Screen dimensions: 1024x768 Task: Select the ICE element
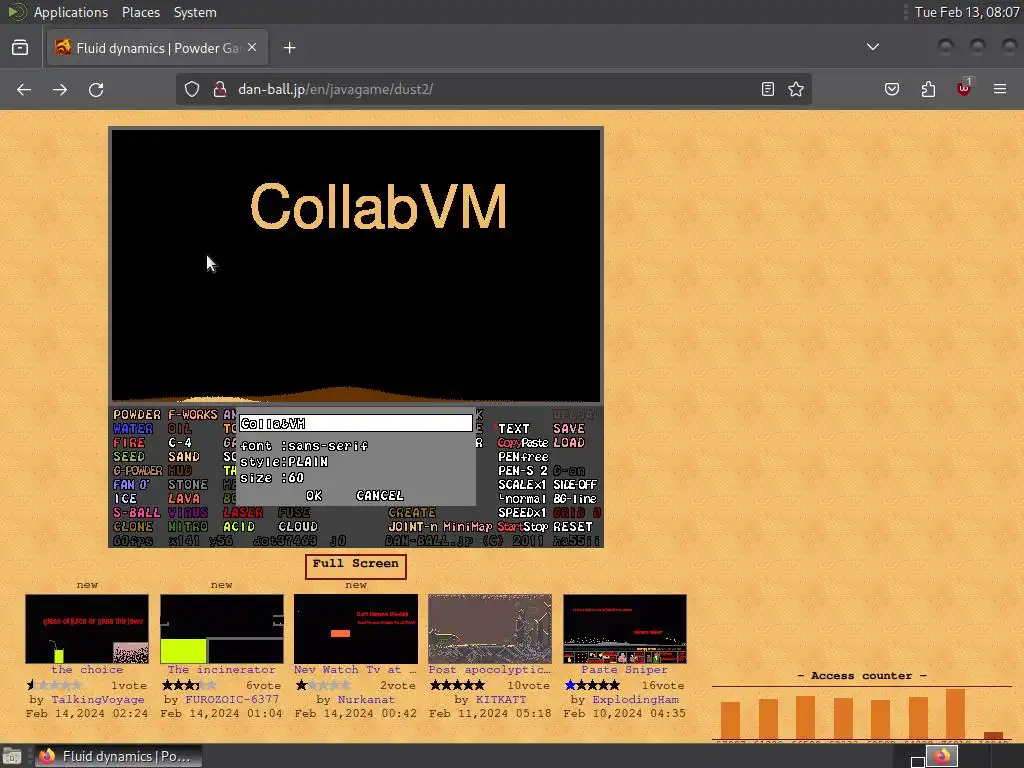tap(125, 499)
